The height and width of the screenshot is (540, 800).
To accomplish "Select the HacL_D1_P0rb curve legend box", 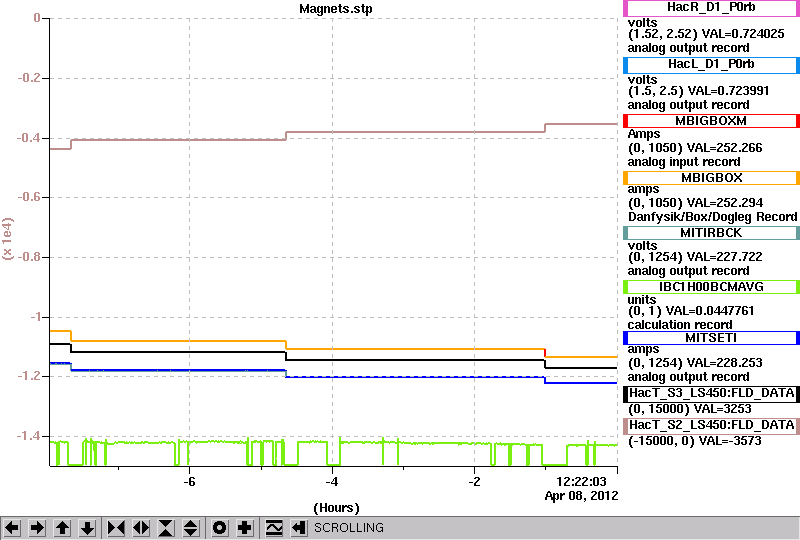I will click(711, 64).
